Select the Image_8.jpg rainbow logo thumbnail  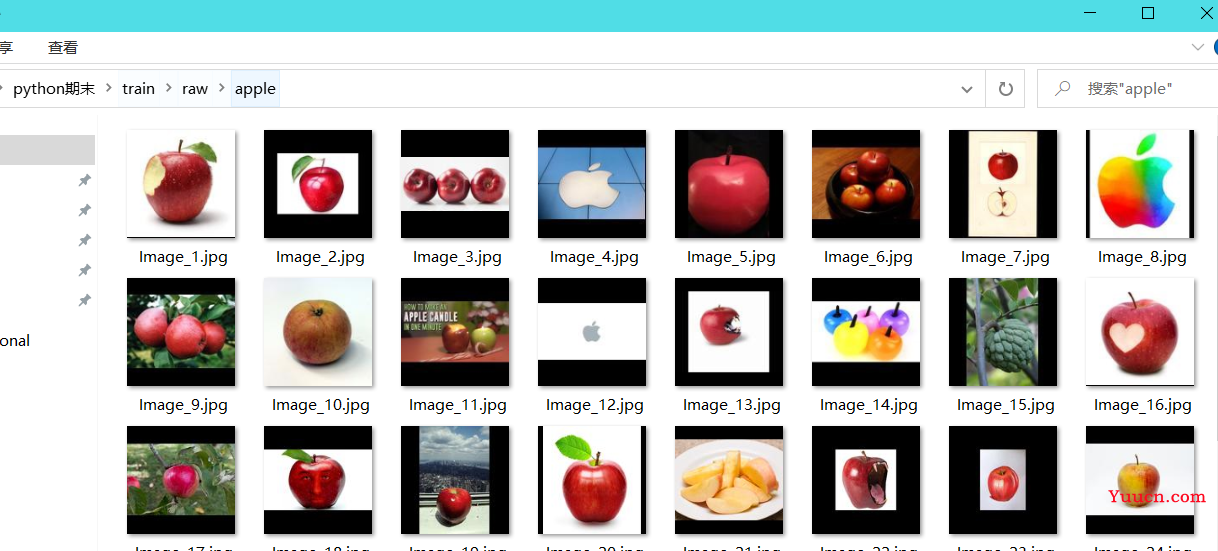pos(1140,184)
